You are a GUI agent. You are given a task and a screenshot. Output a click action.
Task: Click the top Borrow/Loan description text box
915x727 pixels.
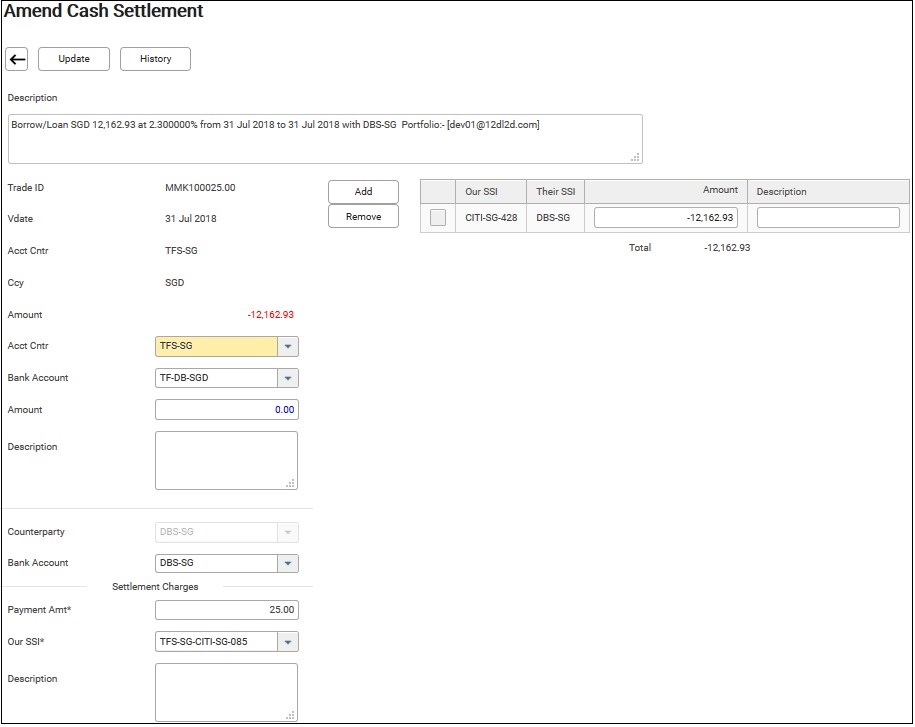coord(324,138)
